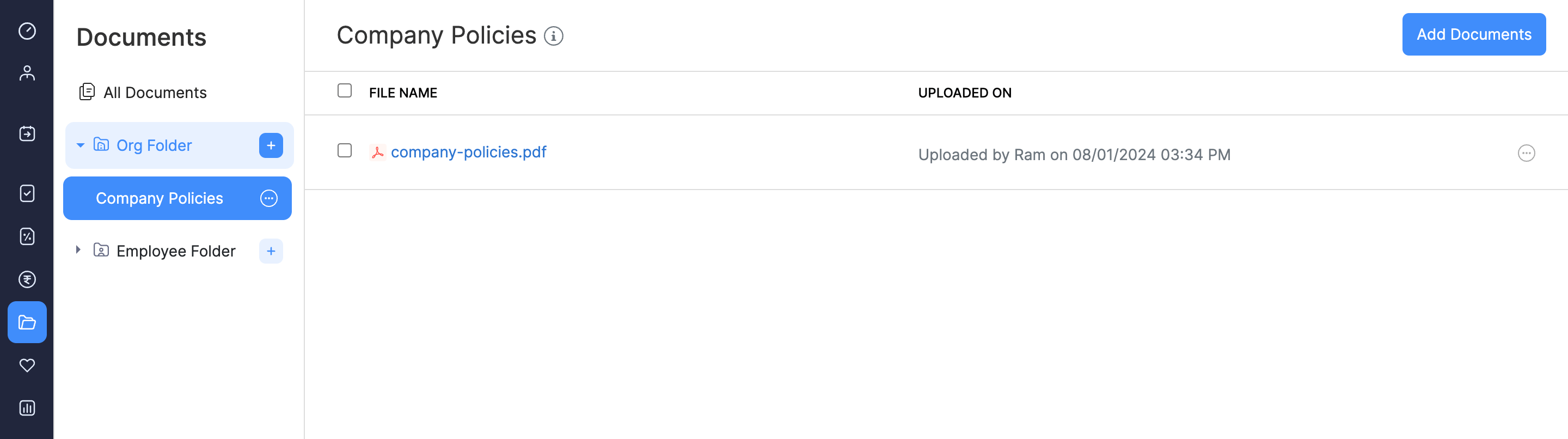
Task: Collapse the Org Folder tree arrow
Action: tap(79, 145)
